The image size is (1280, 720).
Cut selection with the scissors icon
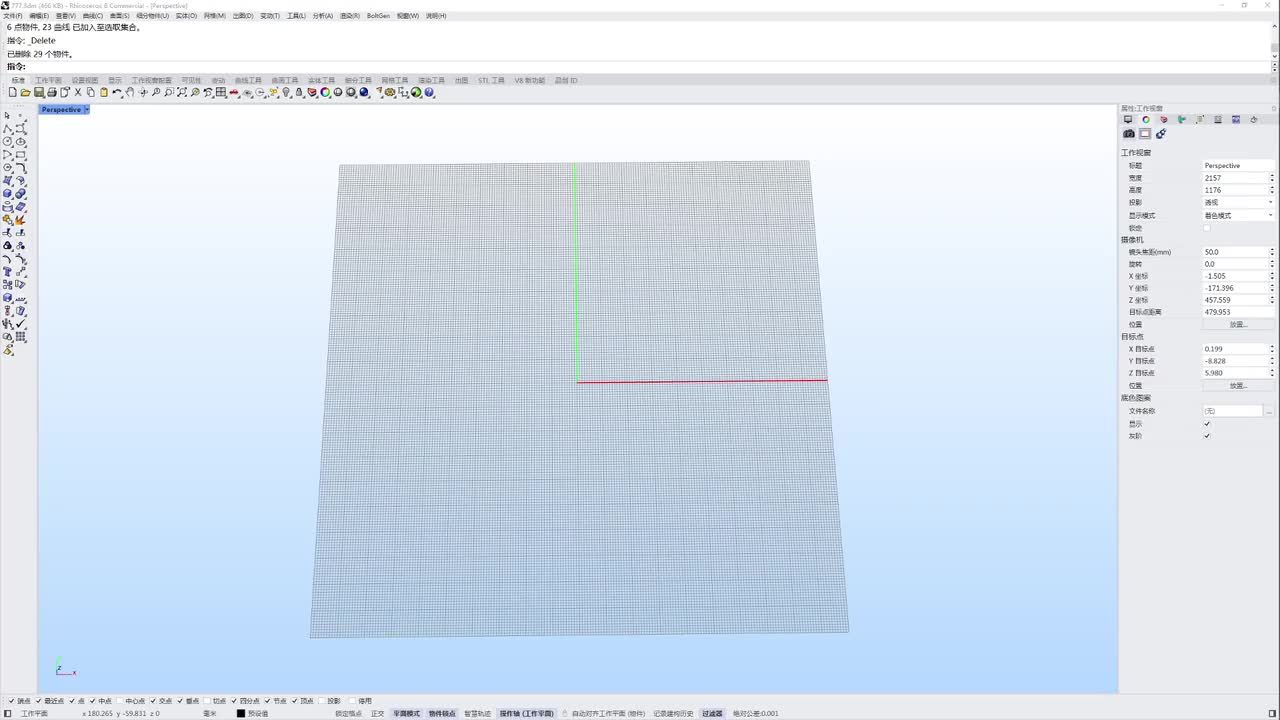point(78,92)
